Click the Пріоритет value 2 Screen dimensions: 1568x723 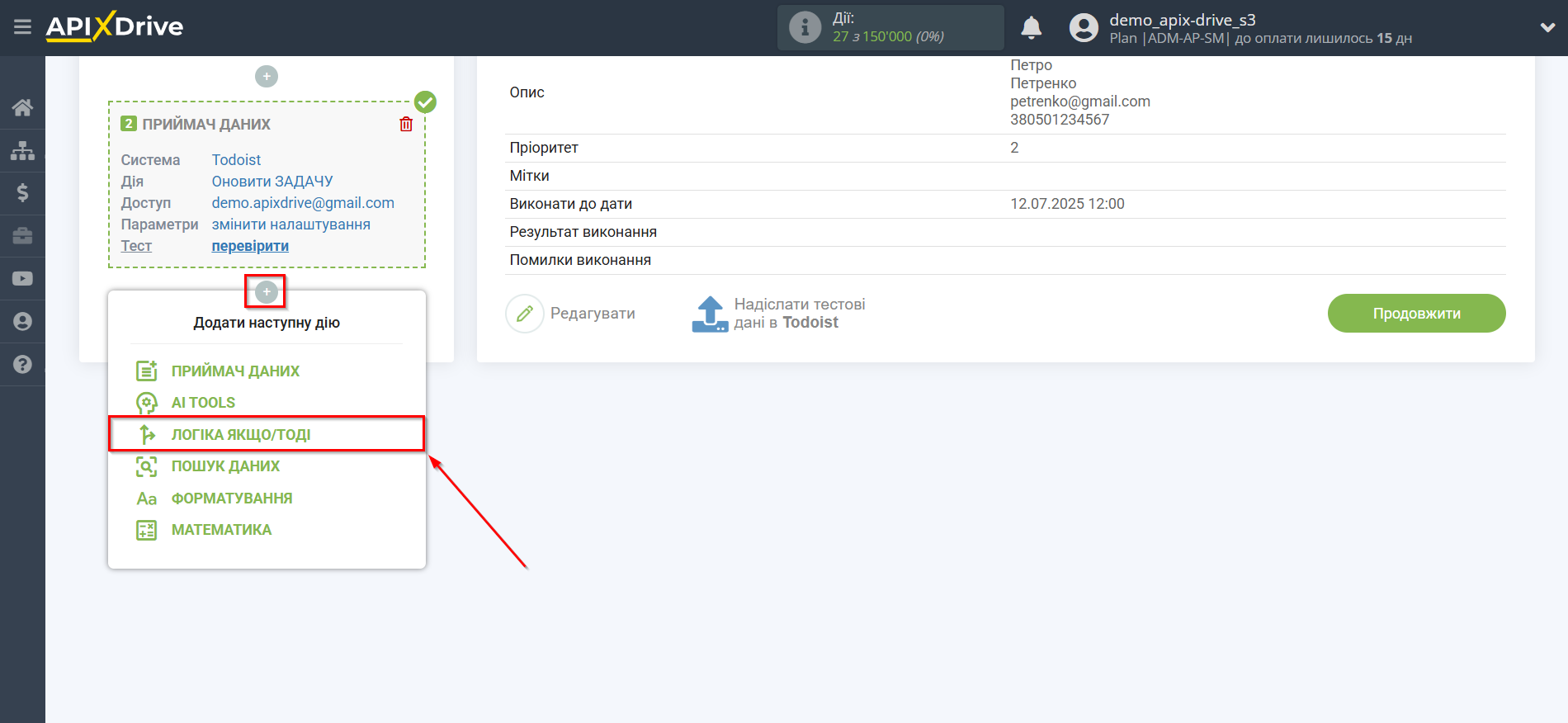pyautogui.click(x=1014, y=148)
